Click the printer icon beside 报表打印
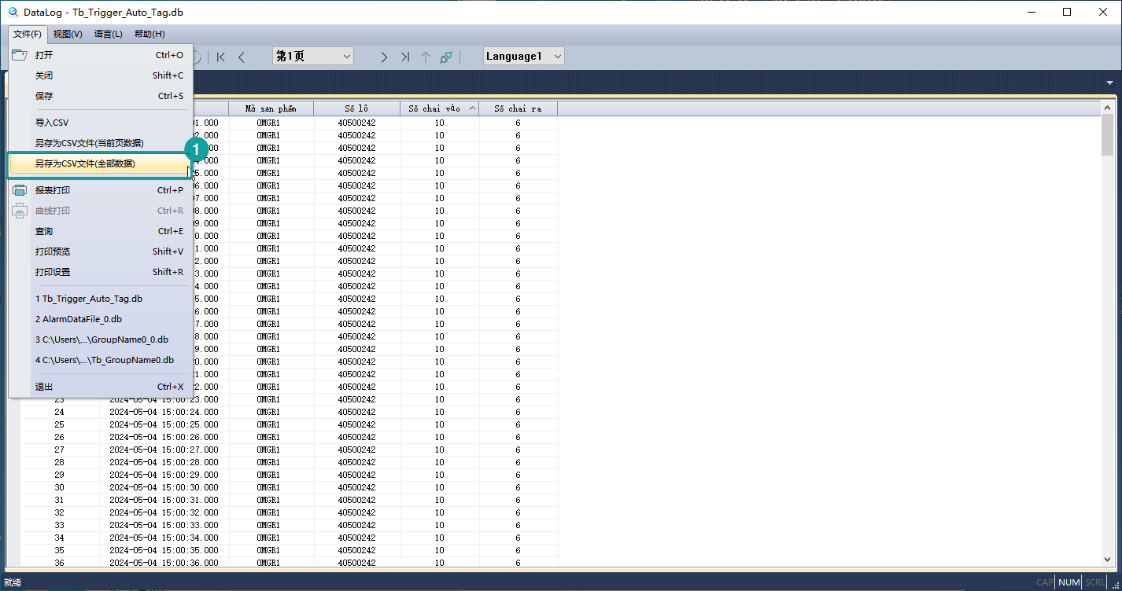 [x=19, y=190]
